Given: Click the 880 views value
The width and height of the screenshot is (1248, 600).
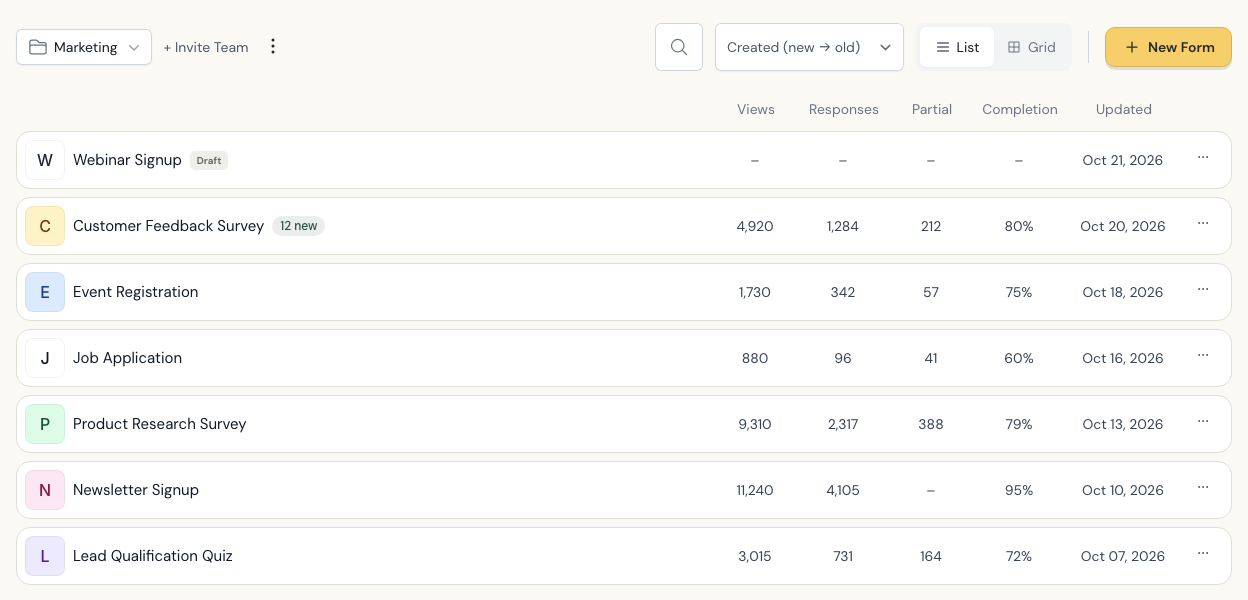Looking at the screenshot, I should (755, 358).
